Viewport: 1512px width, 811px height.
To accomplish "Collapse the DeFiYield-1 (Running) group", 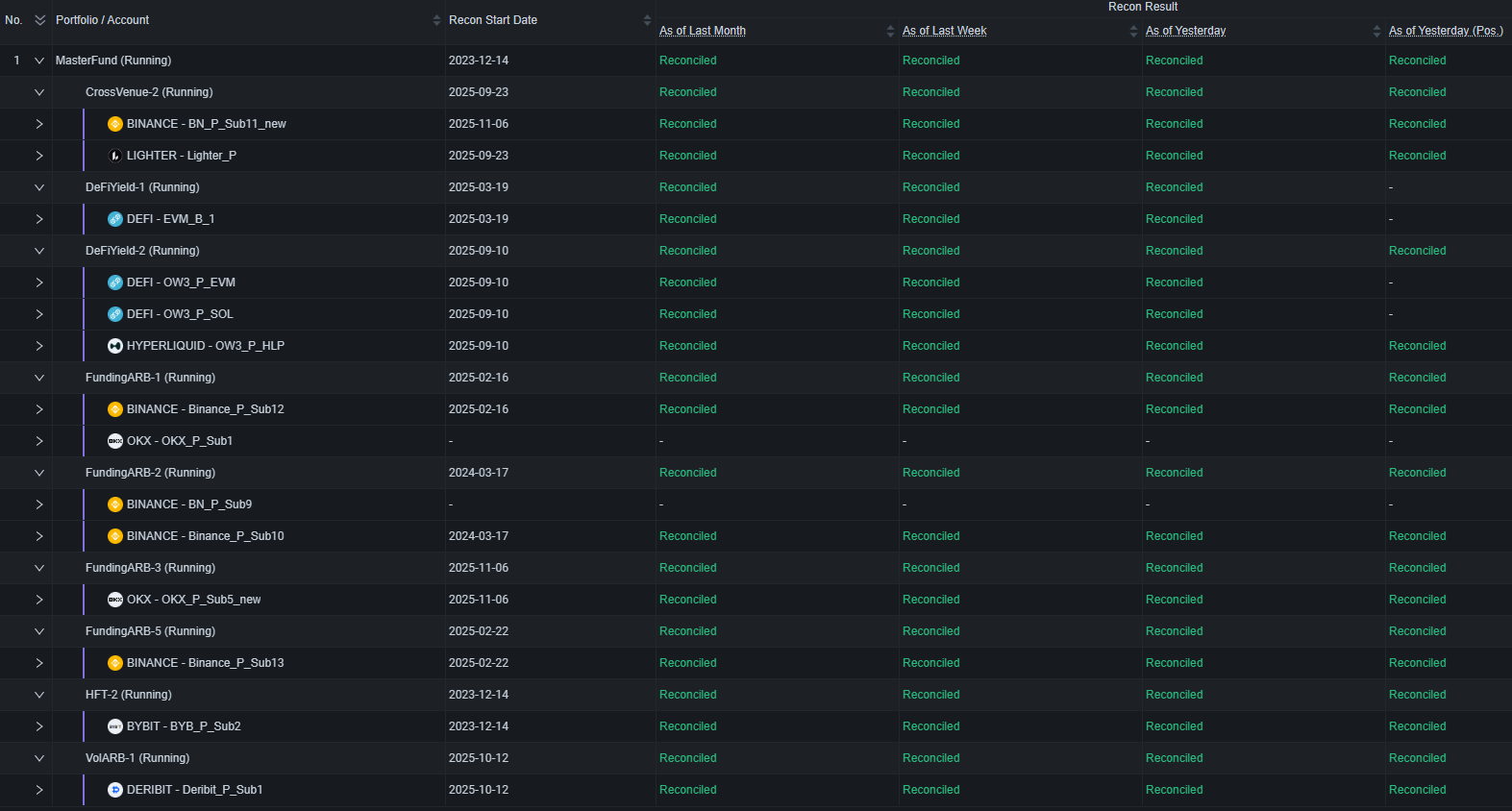I will tap(39, 187).
